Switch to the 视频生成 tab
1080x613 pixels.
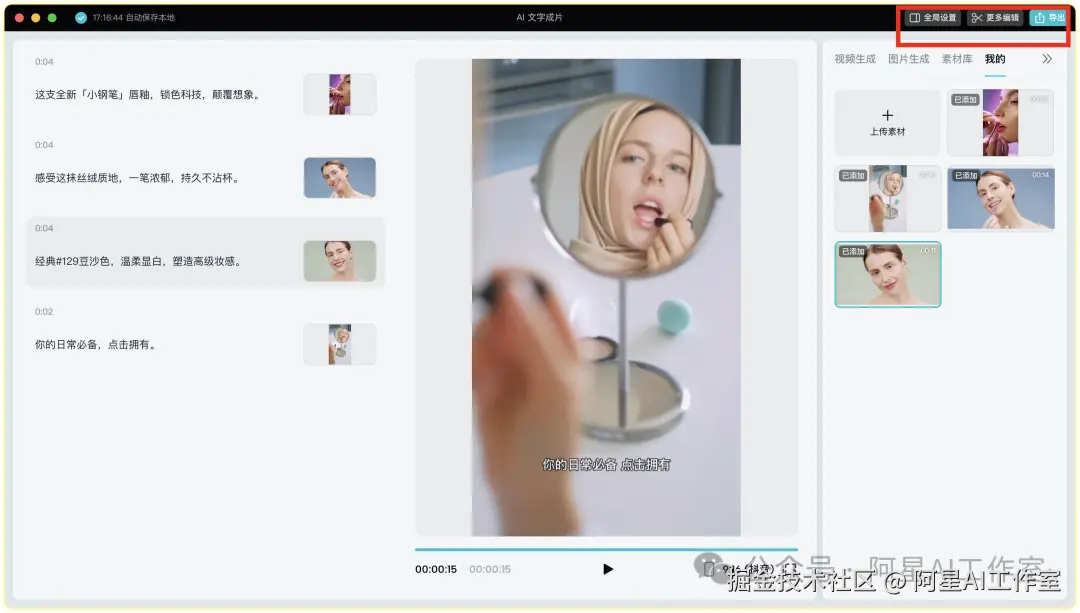tap(855, 59)
